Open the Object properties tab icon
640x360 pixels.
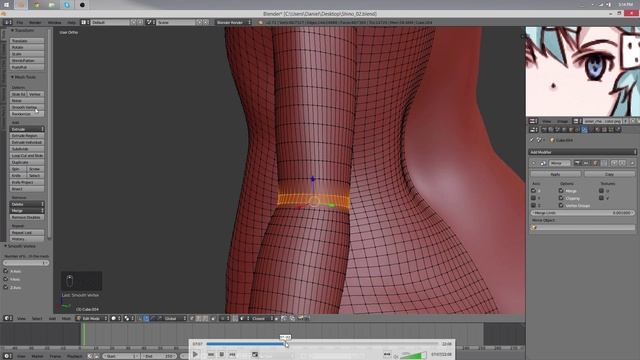click(x=571, y=130)
